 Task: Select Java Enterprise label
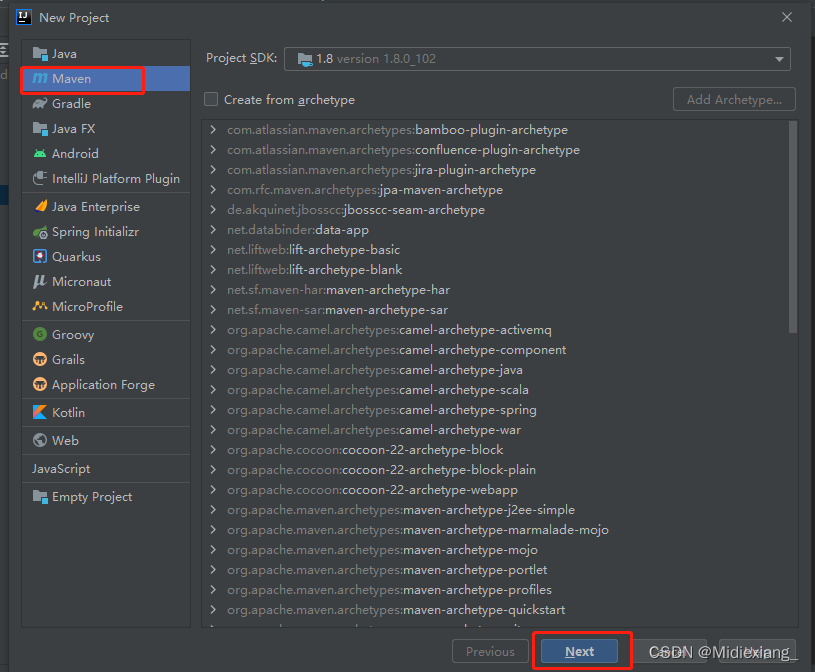pos(96,206)
